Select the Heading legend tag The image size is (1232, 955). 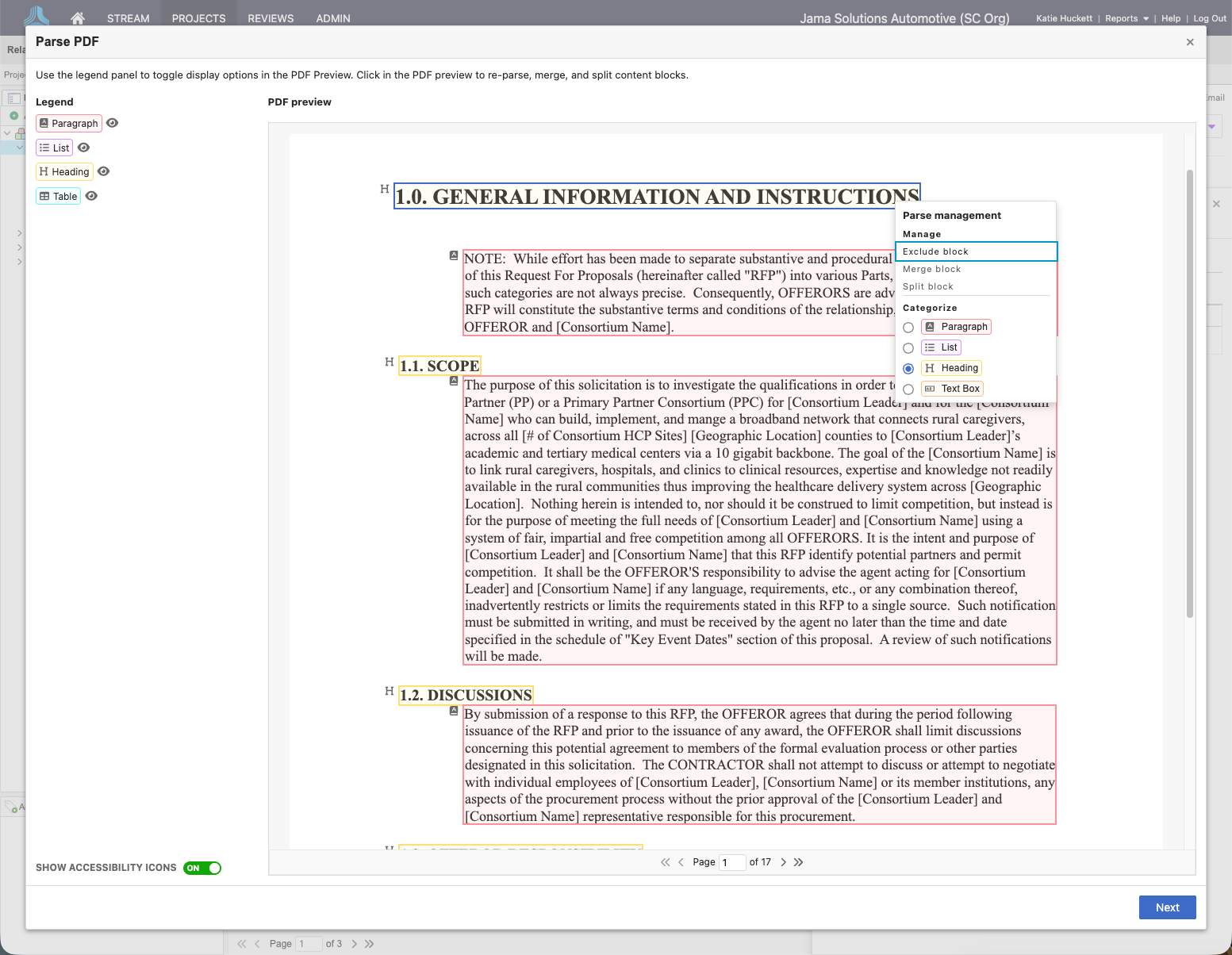[x=64, y=171]
